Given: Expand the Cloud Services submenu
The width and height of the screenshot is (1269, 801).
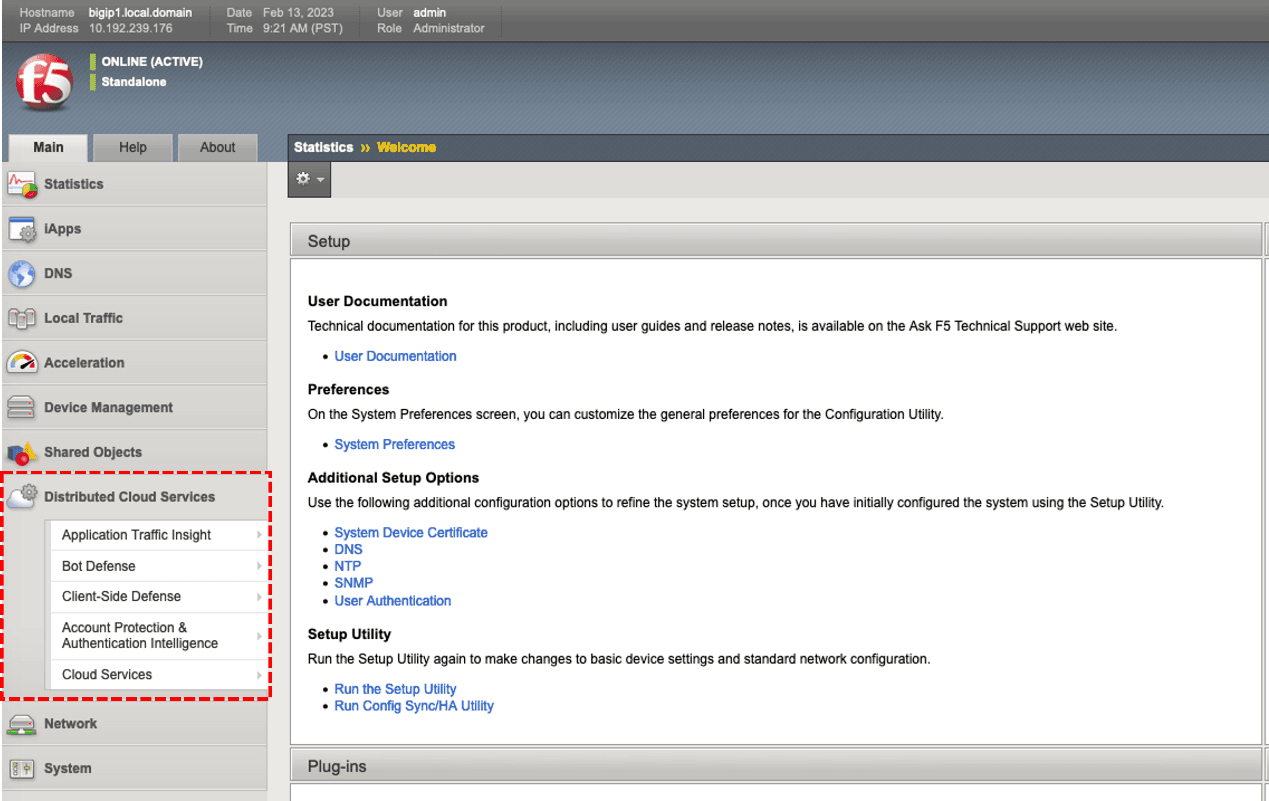Looking at the screenshot, I should [259, 675].
